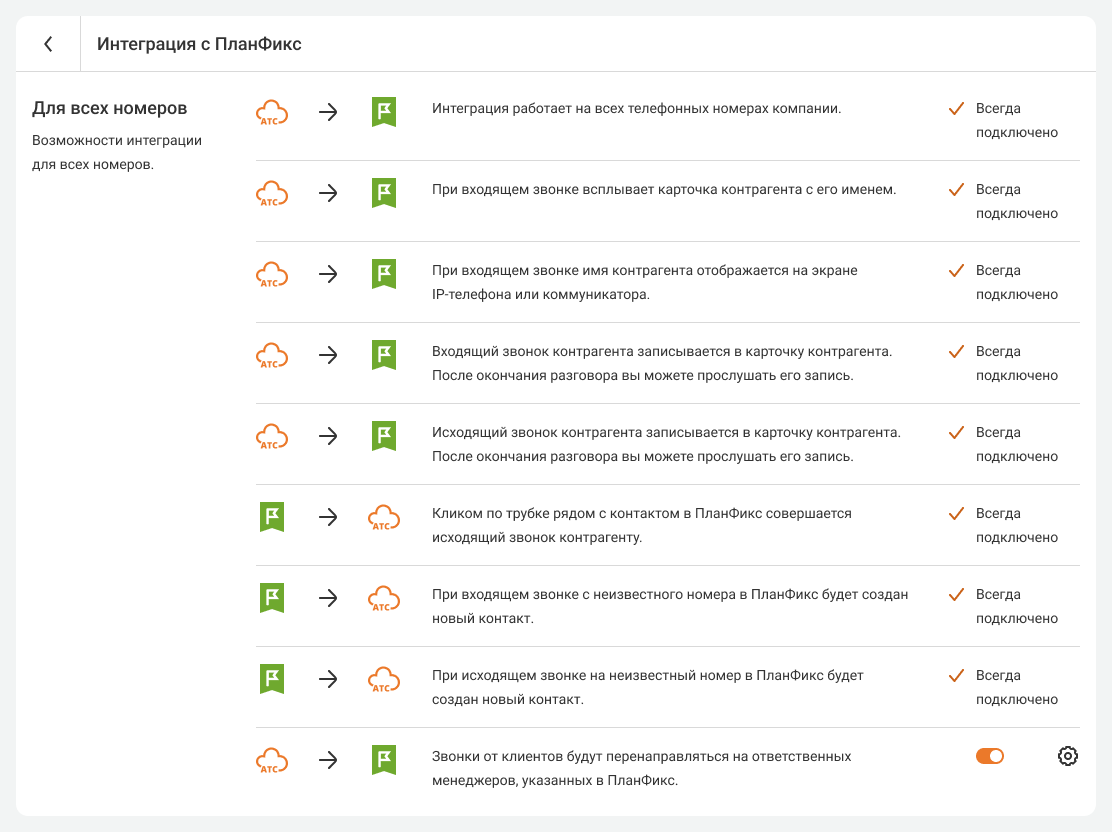Click checkmark for IP-phone screen name display
This screenshot has height=832, width=1112.
955,270
